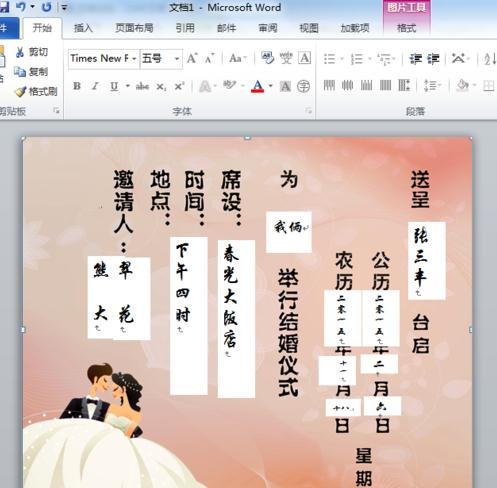The height and width of the screenshot is (488, 497).
Task: Toggle Center paragraph alignment
Action: pyautogui.click(x=347, y=86)
